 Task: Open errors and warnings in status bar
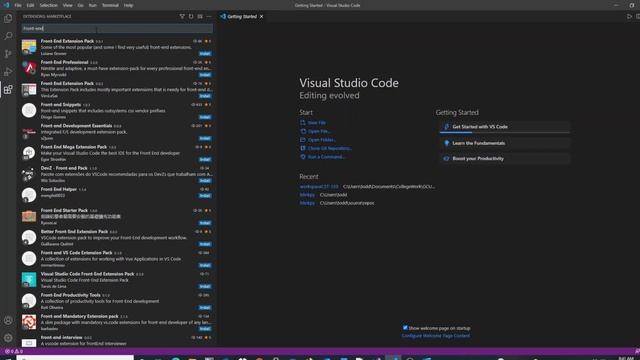point(14,351)
